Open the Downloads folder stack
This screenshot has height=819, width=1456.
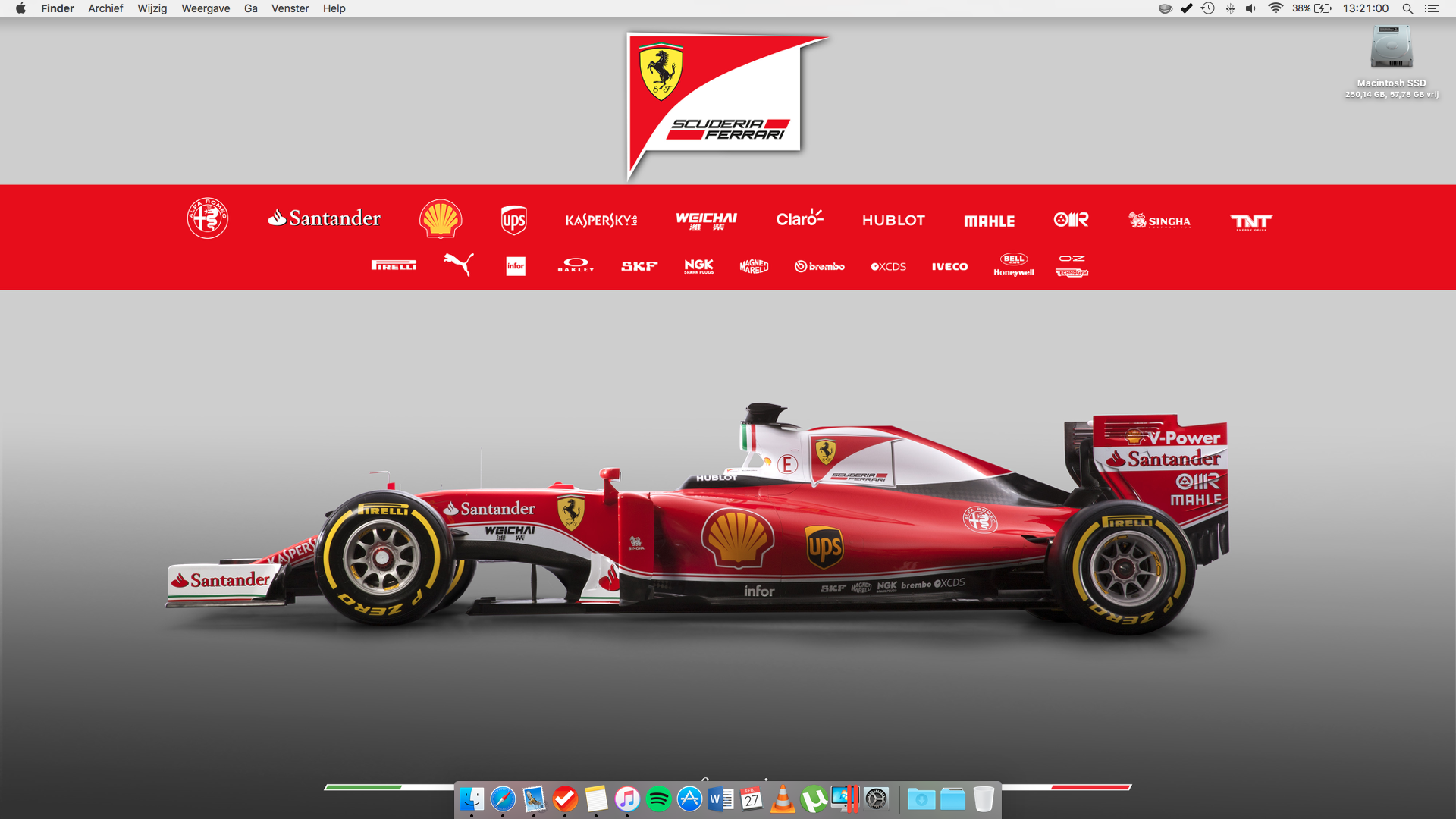(x=921, y=799)
